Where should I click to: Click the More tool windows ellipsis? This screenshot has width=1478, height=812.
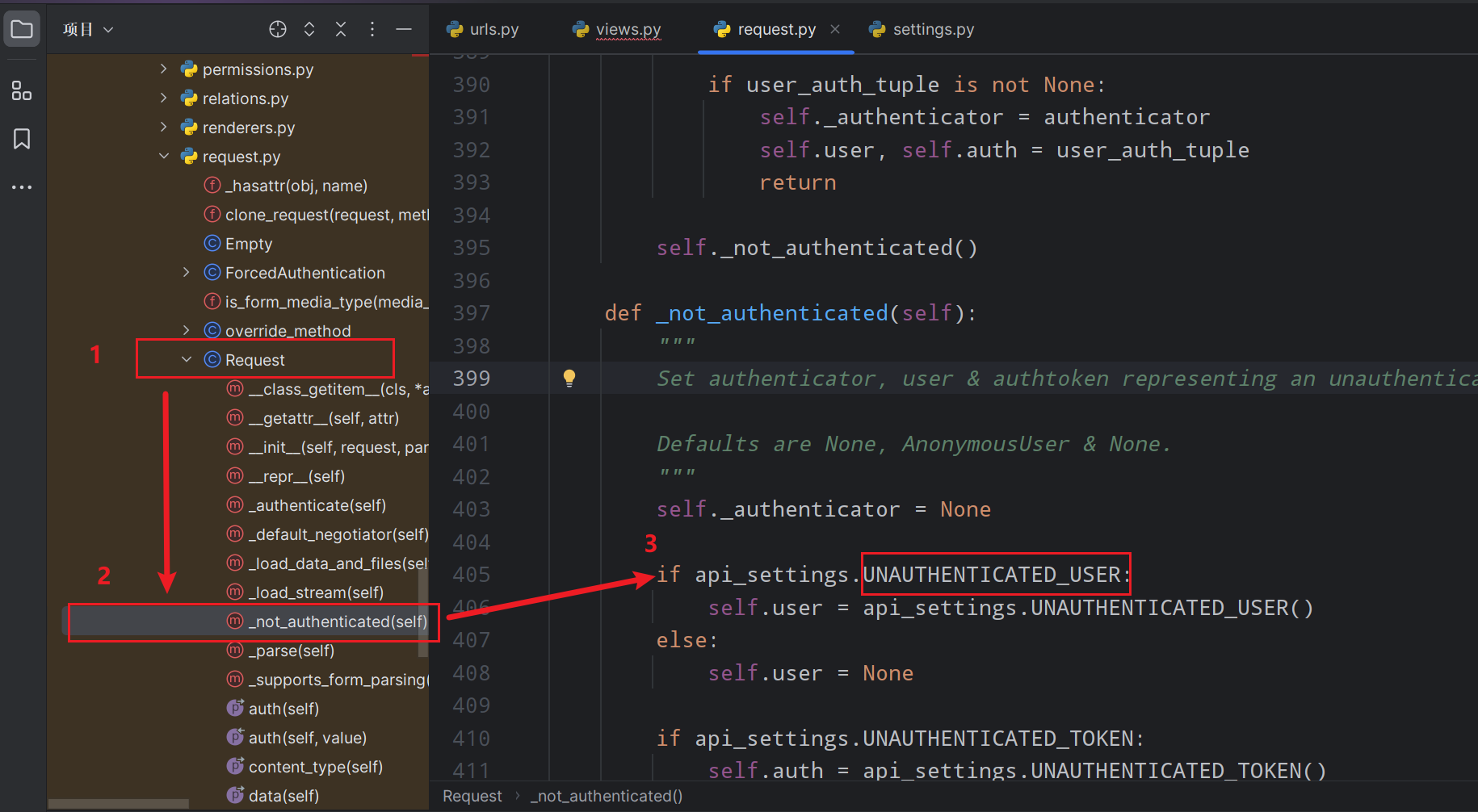(x=22, y=187)
